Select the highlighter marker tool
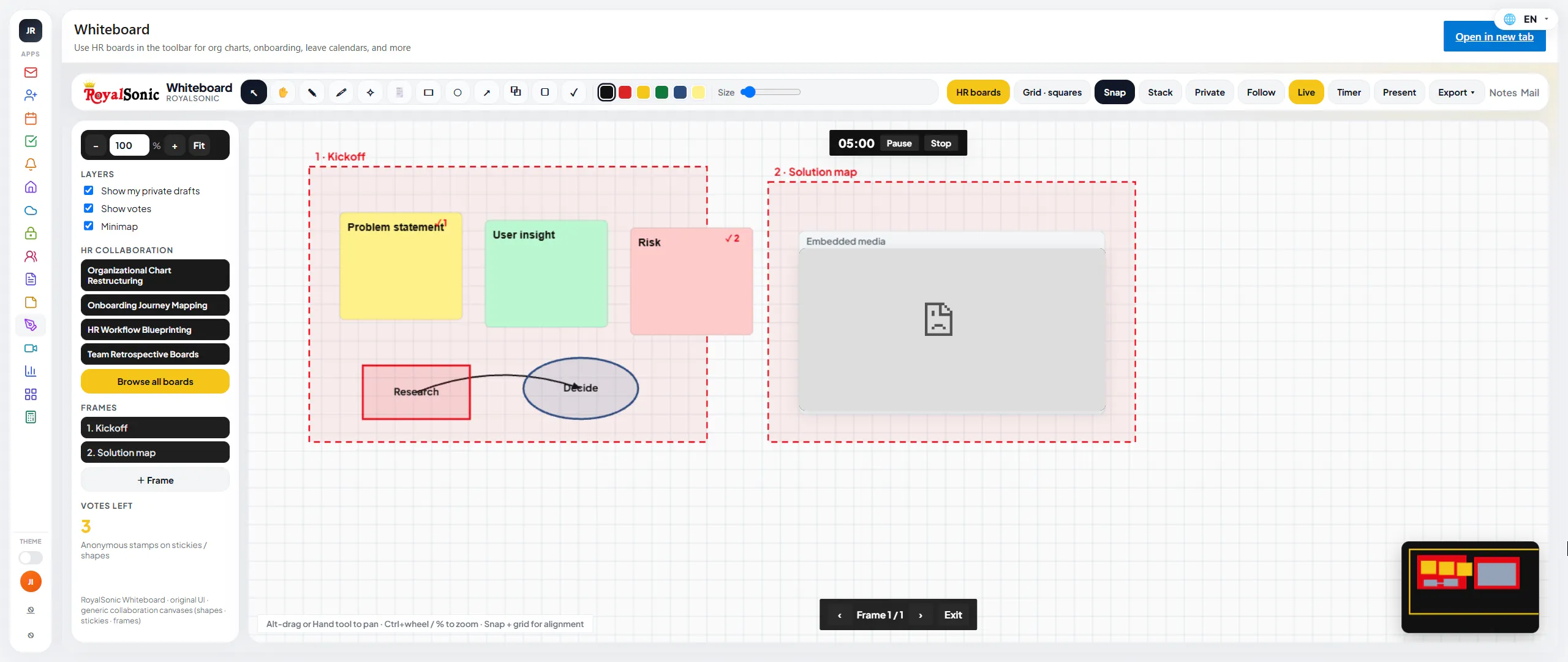 click(x=341, y=93)
